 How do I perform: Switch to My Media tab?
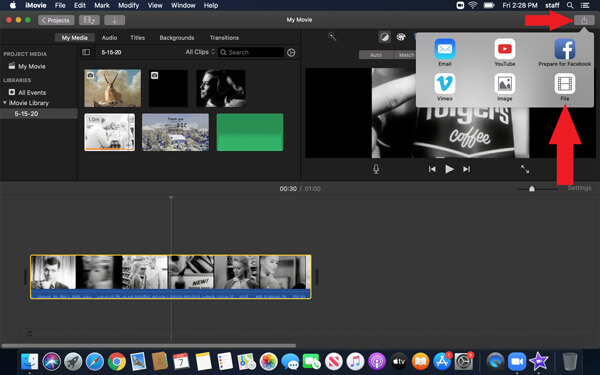[x=75, y=38]
